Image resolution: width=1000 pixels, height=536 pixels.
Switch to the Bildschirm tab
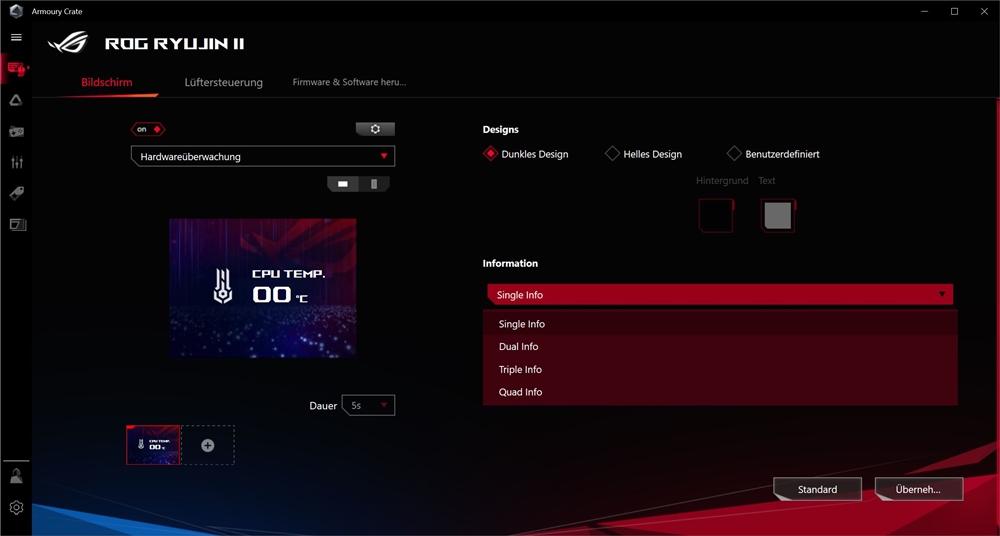(107, 82)
